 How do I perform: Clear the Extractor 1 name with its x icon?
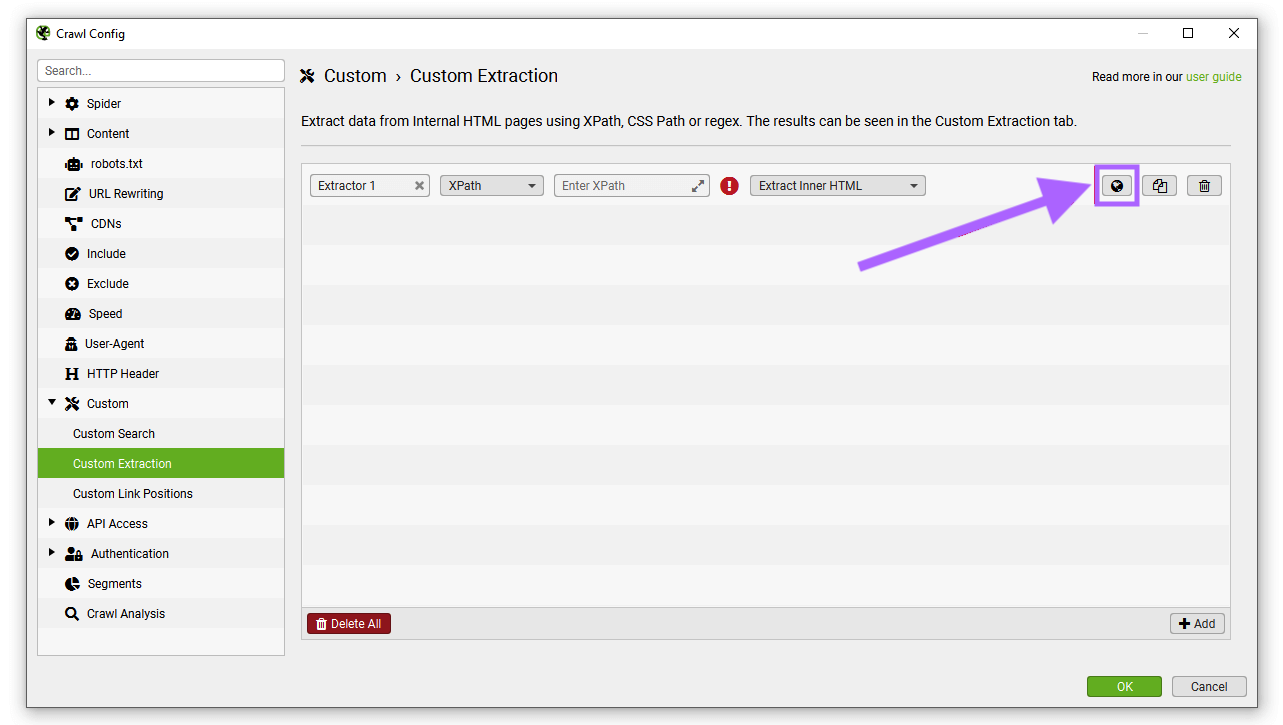pyautogui.click(x=419, y=185)
